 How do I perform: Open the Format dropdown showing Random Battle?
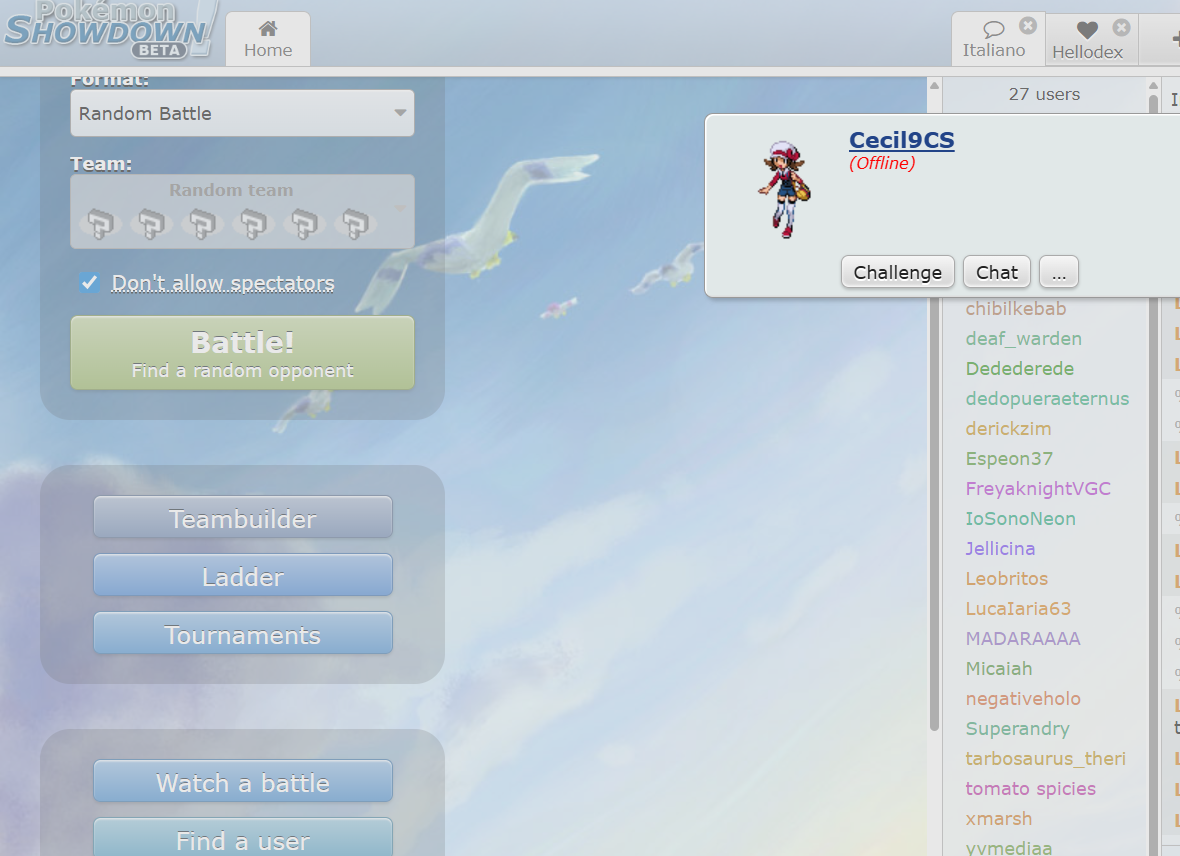[242, 113]
